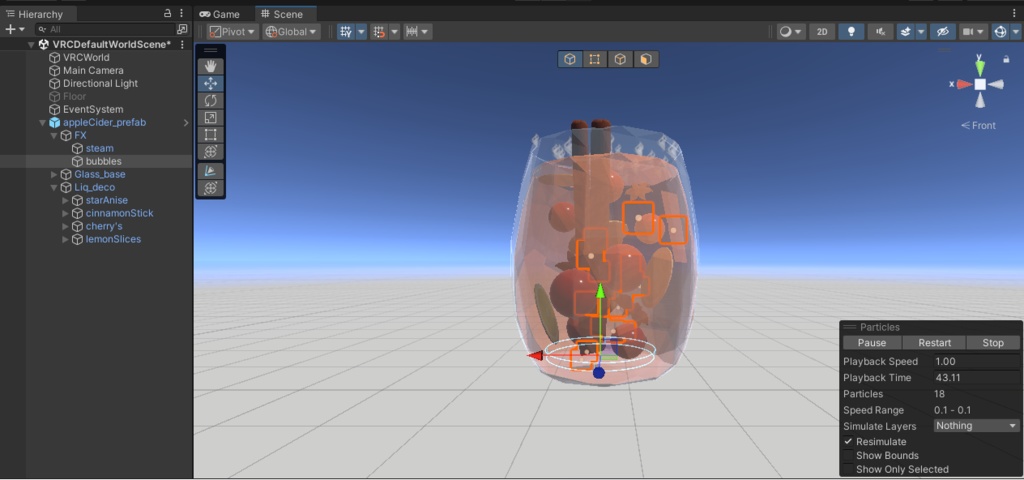Collapse the Liq_deco node
This screenshot has width=1024, height=480.
tap(54, 187)
